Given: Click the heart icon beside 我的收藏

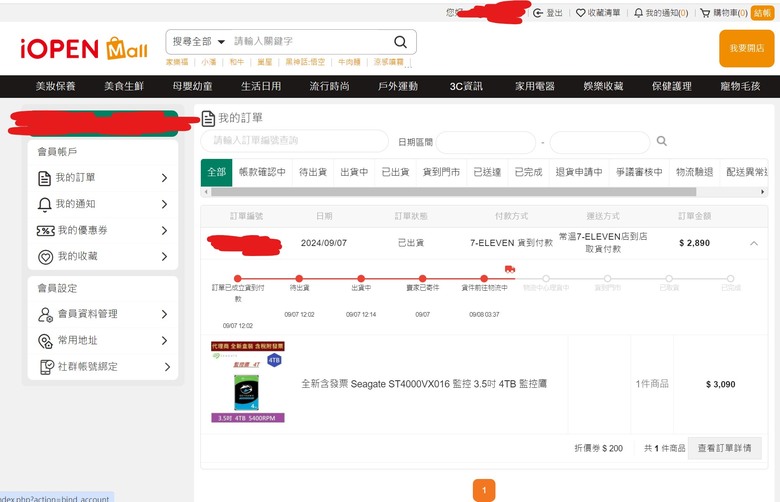Looking at the screenshot, I should (x=46, y=257).
